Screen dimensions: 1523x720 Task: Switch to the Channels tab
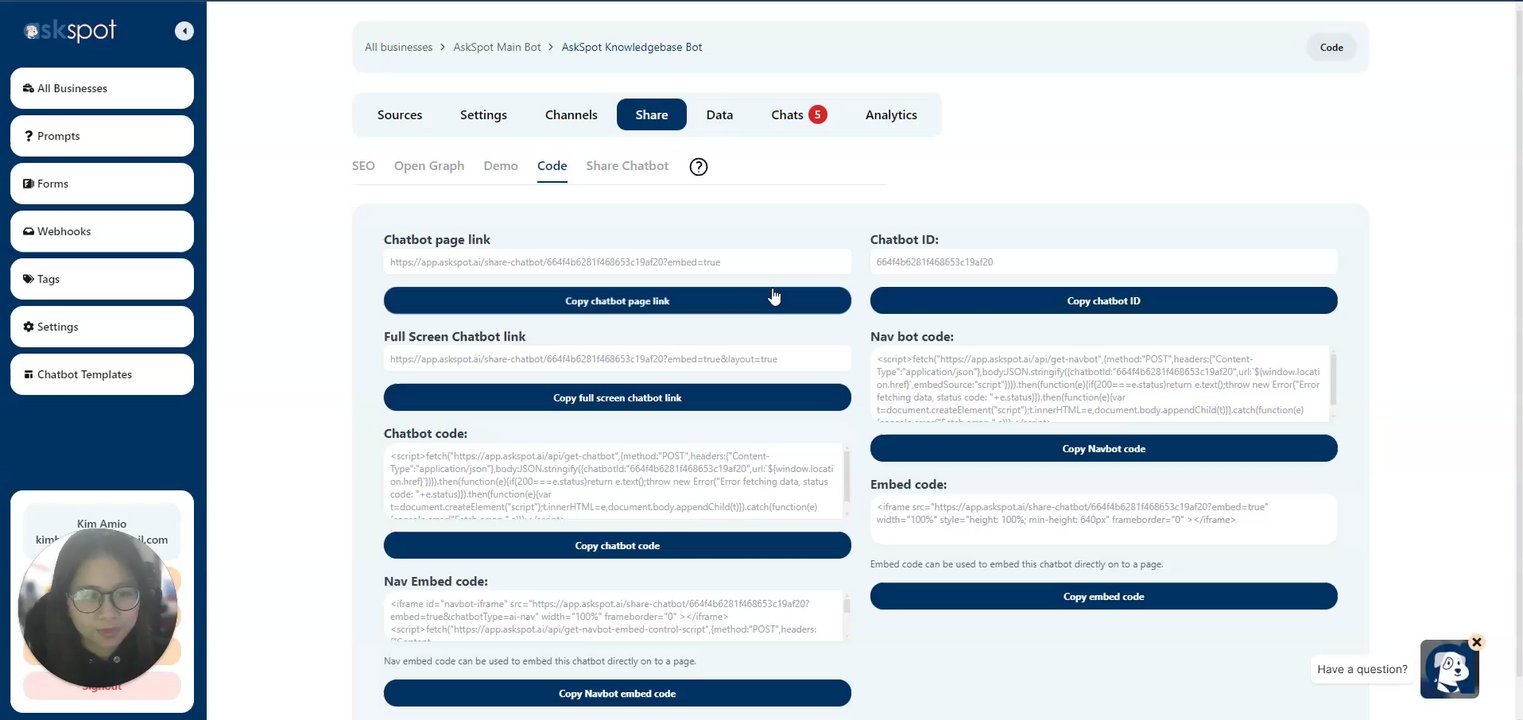point(571,115)
